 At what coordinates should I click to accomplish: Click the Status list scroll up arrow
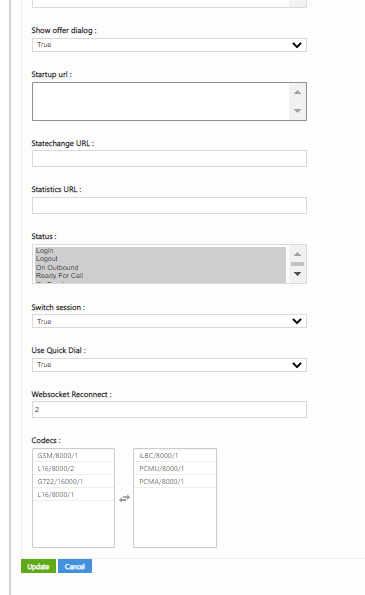coord(297,254)
